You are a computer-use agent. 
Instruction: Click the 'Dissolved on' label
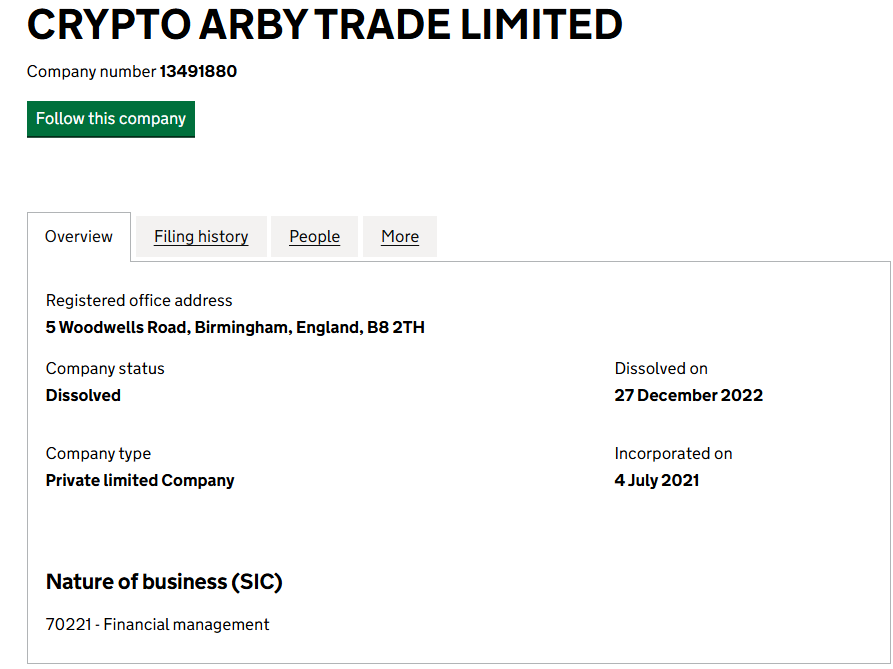point(661,369)
